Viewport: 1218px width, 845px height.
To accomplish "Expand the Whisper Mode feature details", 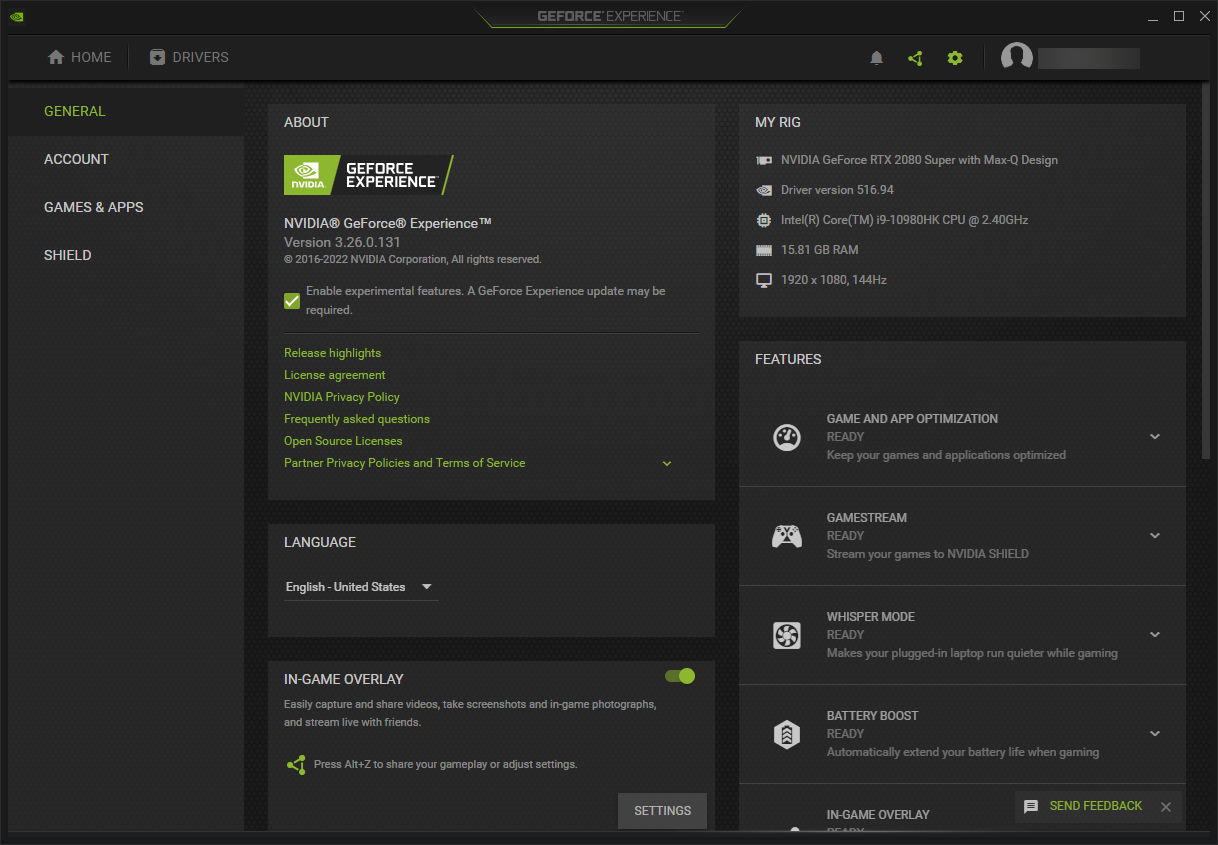I will [x=1155, y=635].
